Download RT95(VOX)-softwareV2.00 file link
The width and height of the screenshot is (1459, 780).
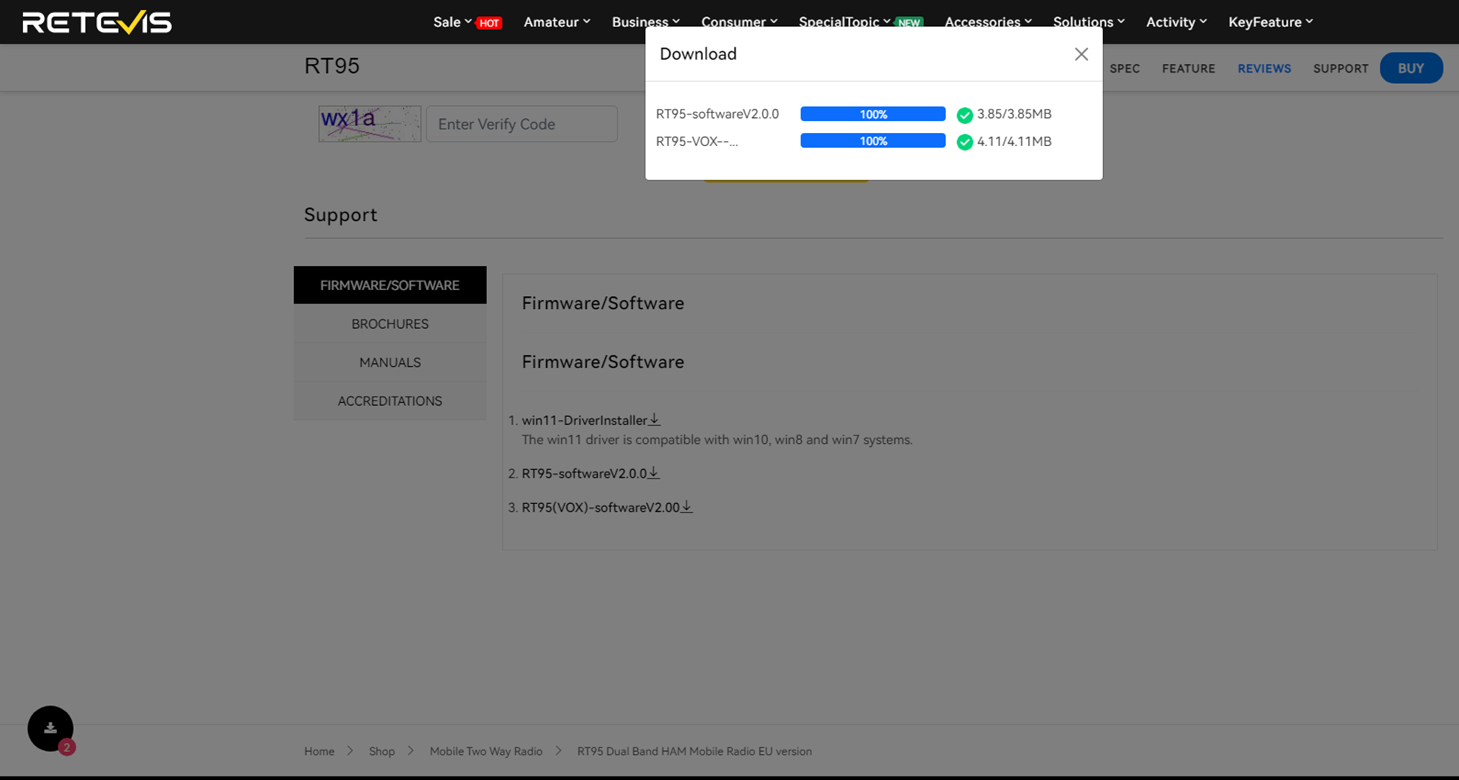(601, 507)
